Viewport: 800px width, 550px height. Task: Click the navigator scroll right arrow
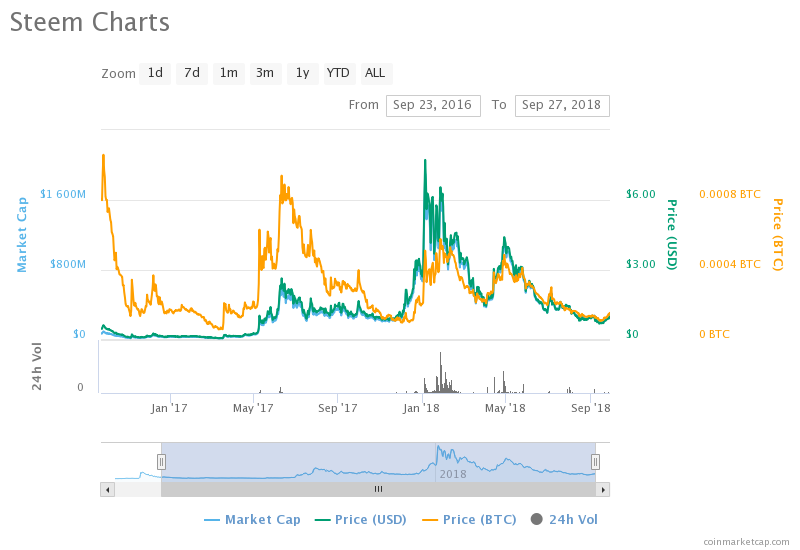(x=603, y=490)
